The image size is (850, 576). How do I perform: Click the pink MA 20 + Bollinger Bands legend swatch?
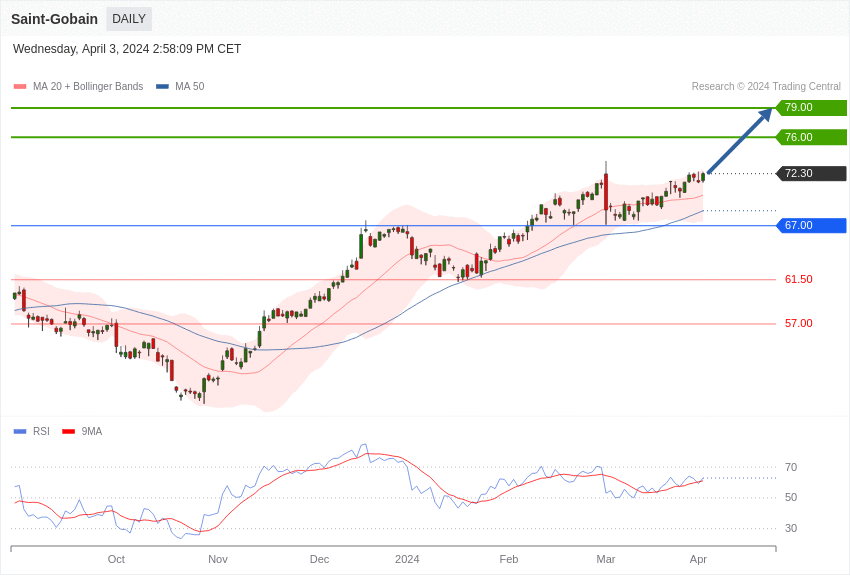(20, 87)
